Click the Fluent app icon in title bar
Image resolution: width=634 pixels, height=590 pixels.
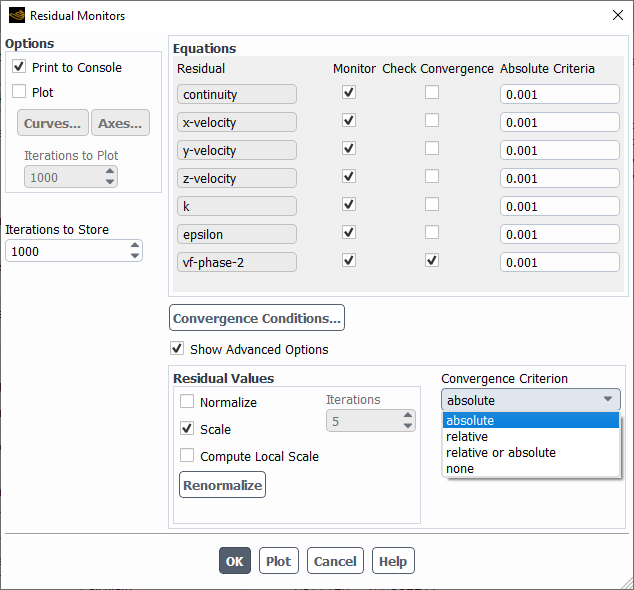(16, 16)
